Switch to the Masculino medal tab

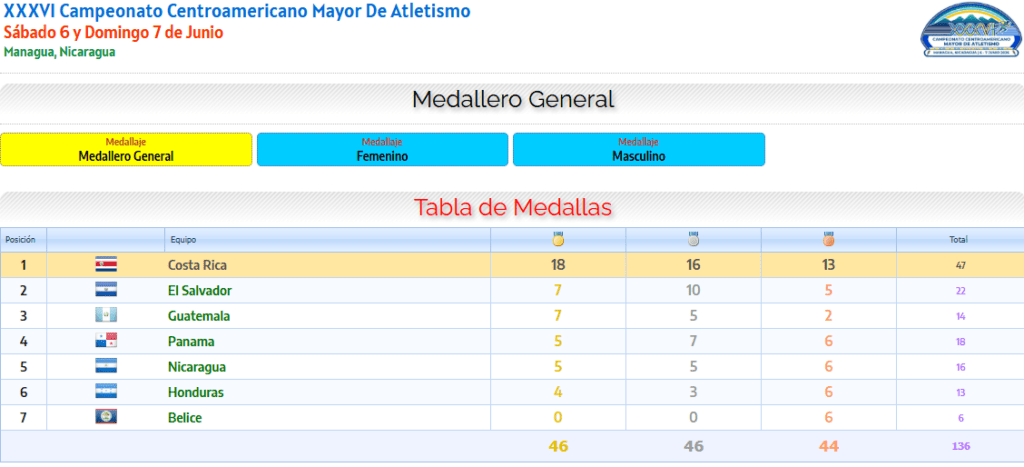639,150
